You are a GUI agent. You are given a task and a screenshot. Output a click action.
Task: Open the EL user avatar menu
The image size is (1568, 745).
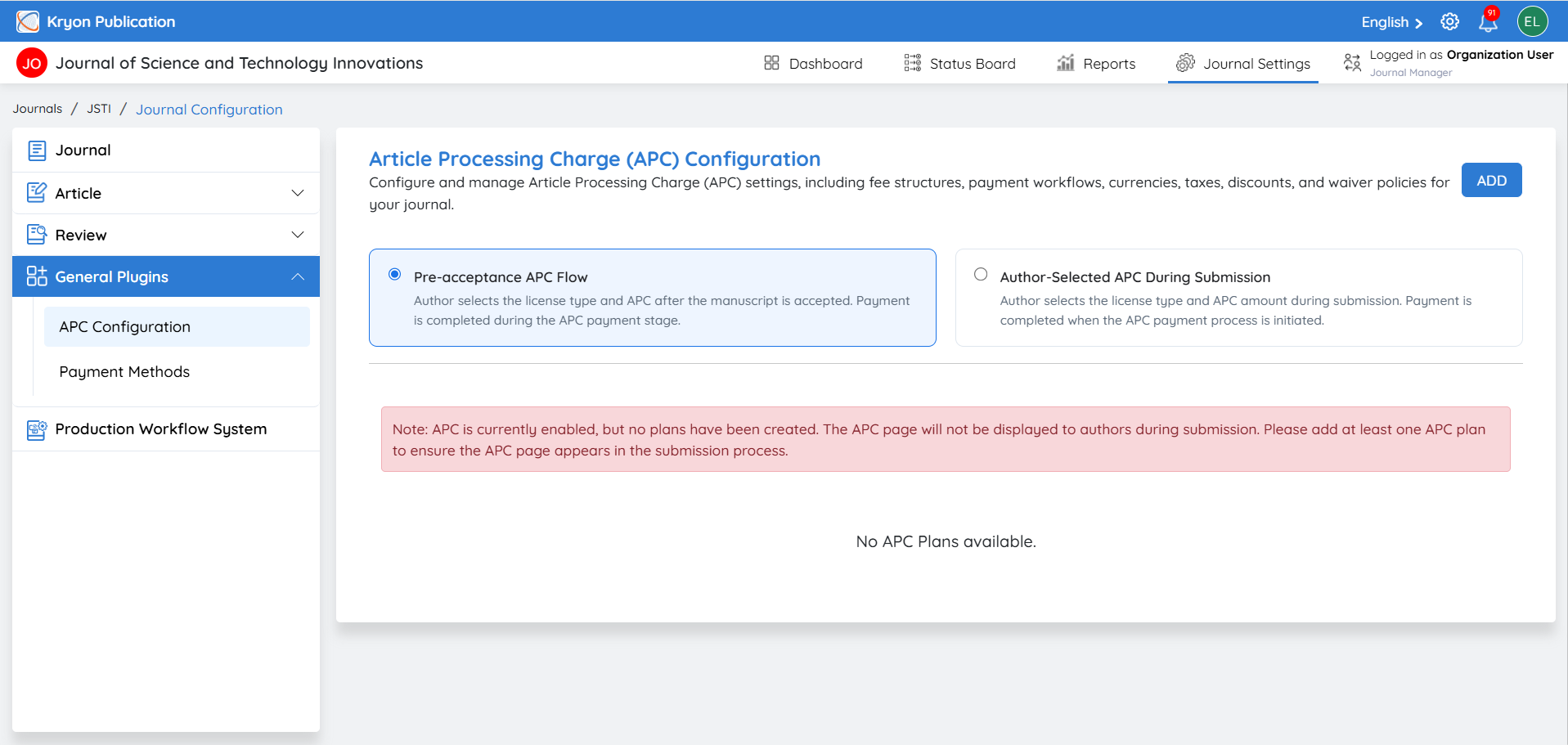[x=1532, y=22]
